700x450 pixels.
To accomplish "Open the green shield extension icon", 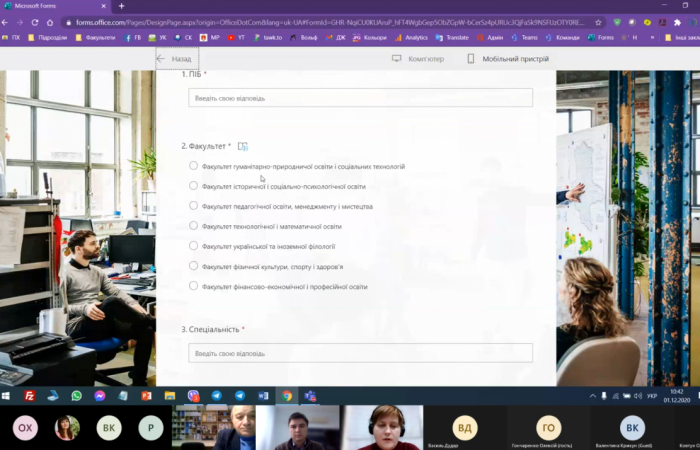I will (617, 22).
